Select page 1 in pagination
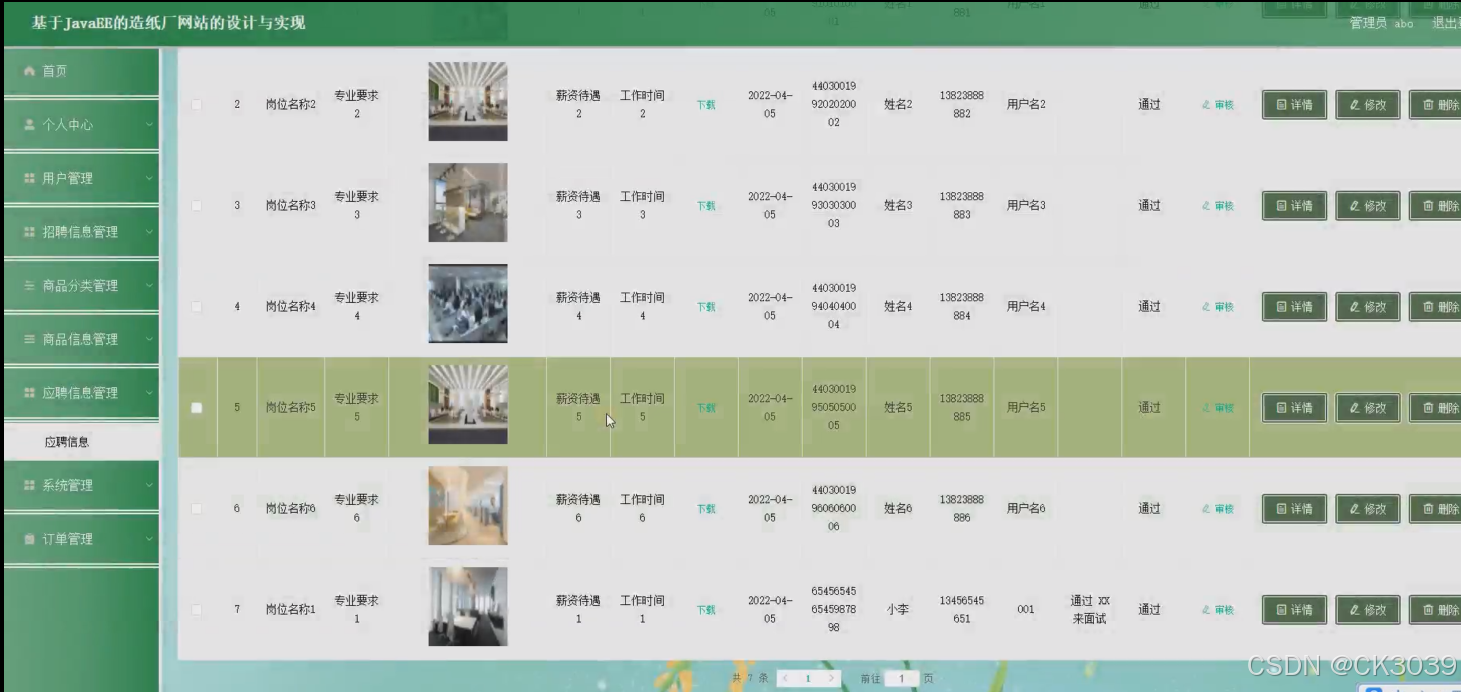This screenshot has height=692, width=1461. coord(808,678)
